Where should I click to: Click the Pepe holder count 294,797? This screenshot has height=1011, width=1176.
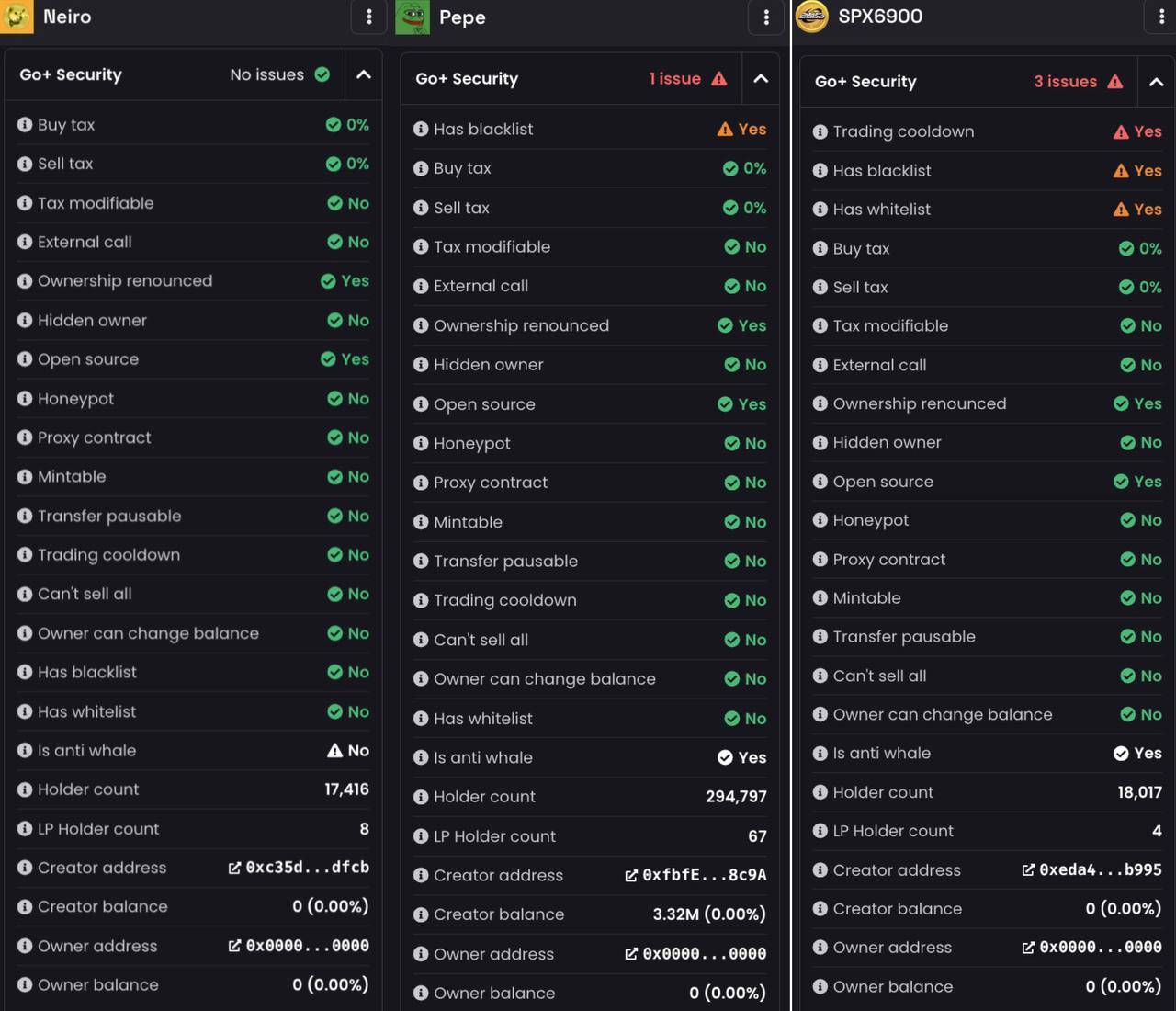coord(736,797)
